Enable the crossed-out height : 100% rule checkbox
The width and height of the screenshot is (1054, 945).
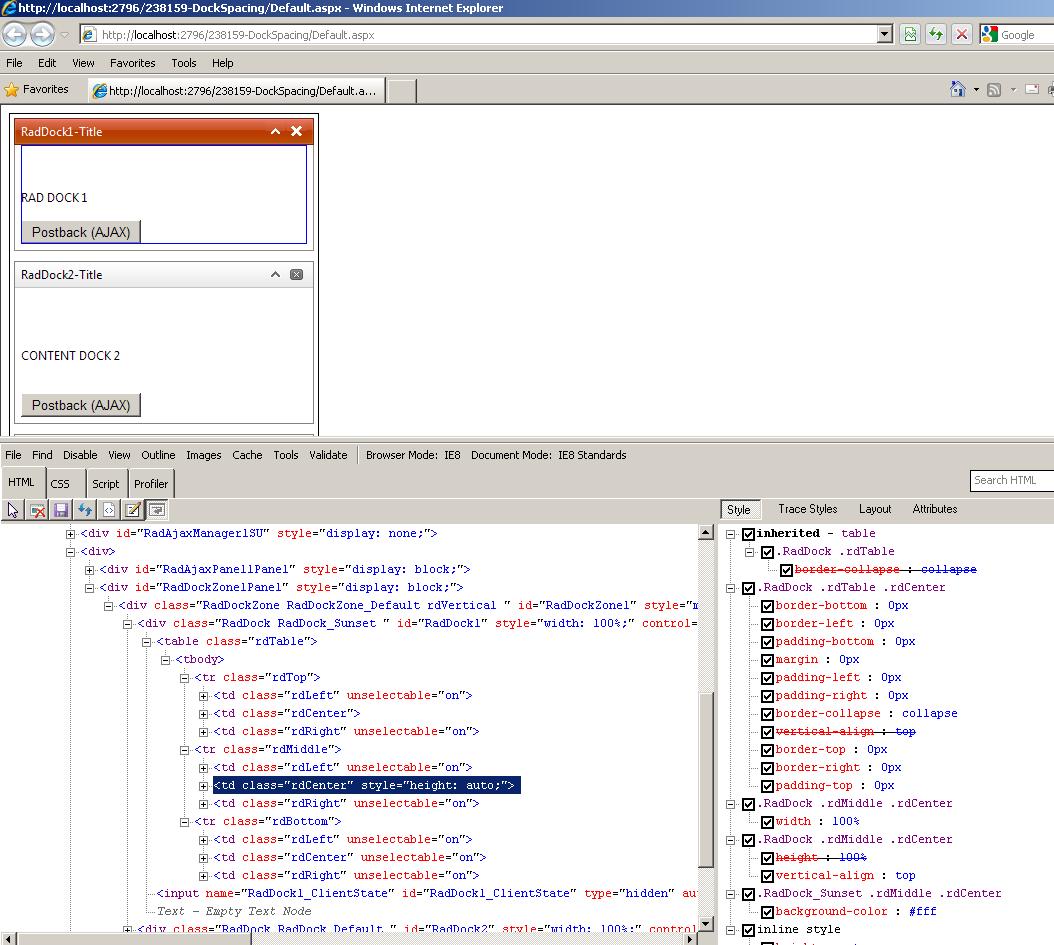[x=767, y=858]
